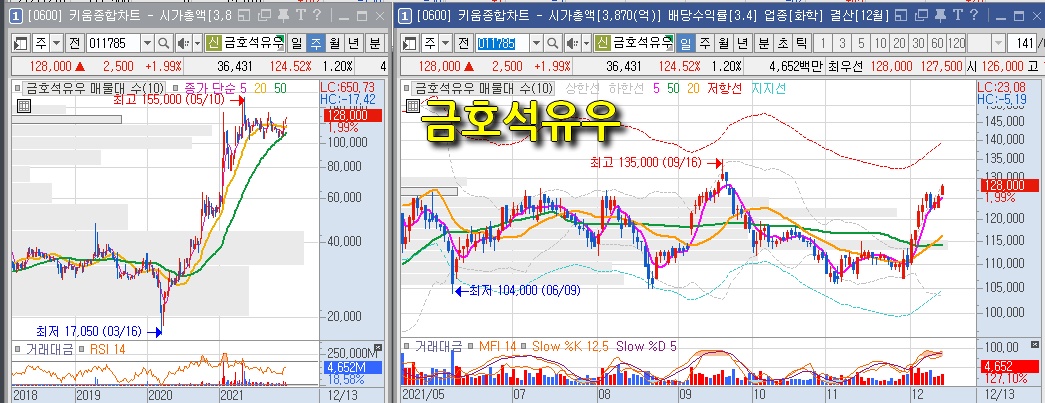Click the 종가 단순 legend marker in left chart
The width and height of the screenshot is (1045, 403).
pyautogui.click(x=175, y=88)
